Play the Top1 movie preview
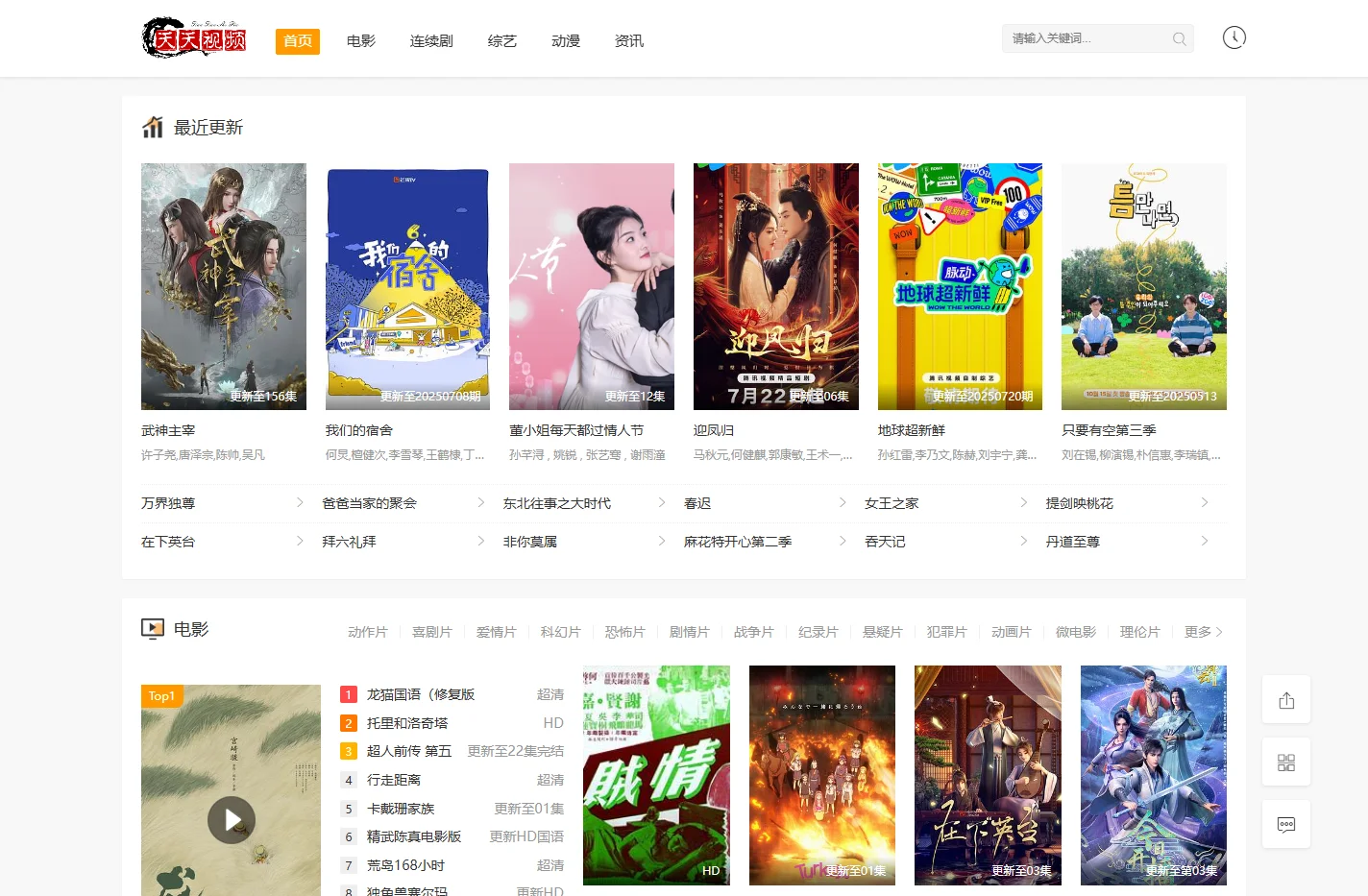 tap(232, 820)
